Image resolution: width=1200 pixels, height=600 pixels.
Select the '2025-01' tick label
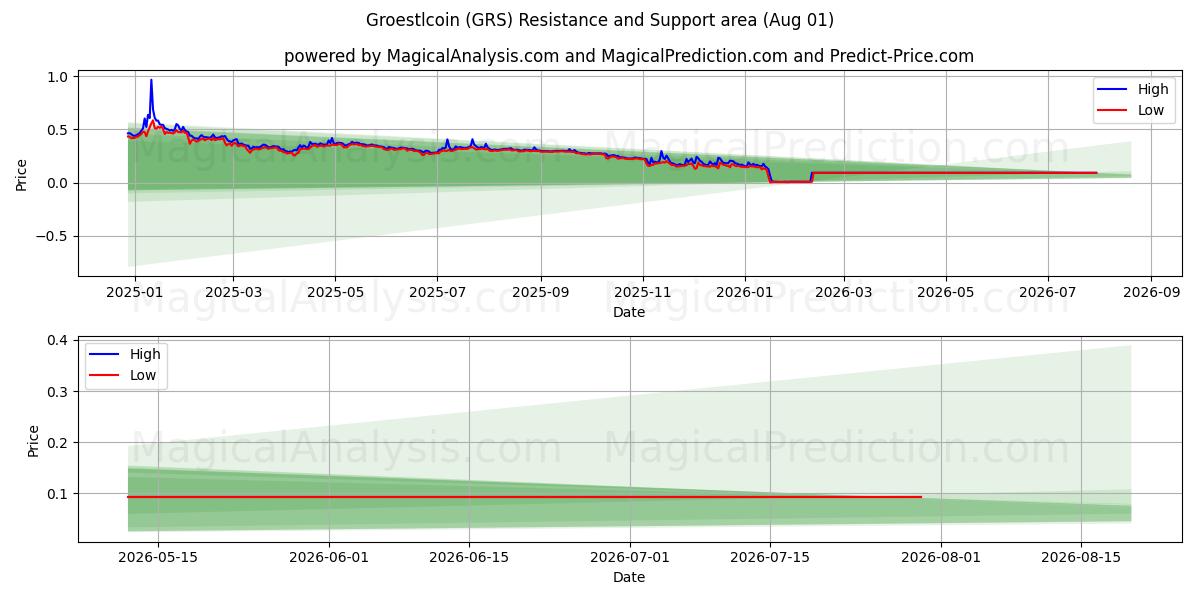tap(135, 293)
